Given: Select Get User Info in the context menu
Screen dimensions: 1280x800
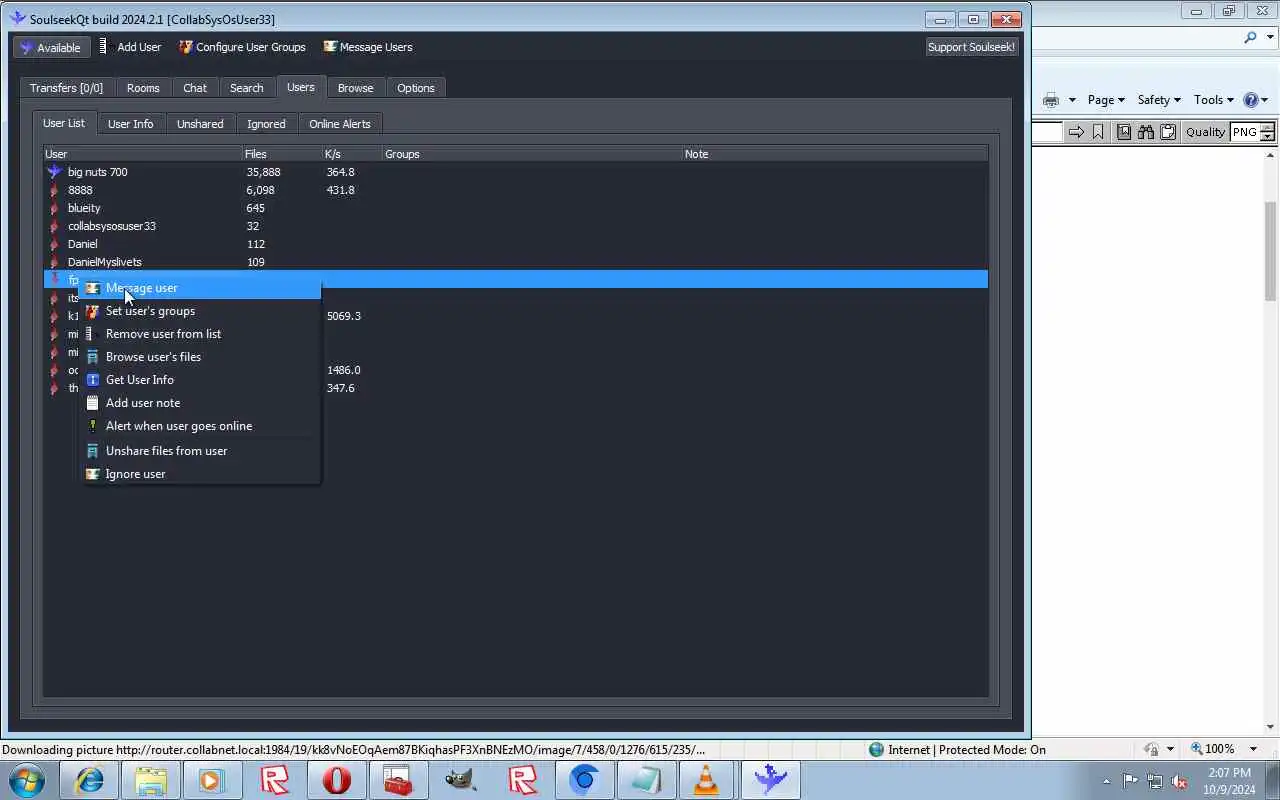Looking at the screenshot, I should (200, 380).
